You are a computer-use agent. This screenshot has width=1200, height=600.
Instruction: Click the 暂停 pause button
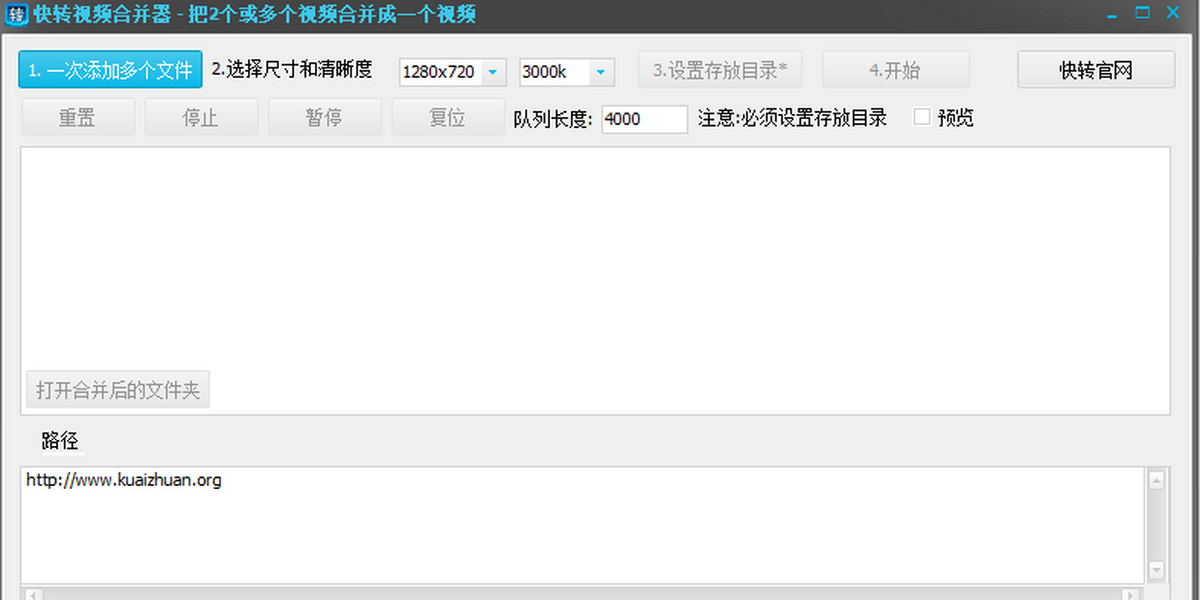[x=324, y=117]
